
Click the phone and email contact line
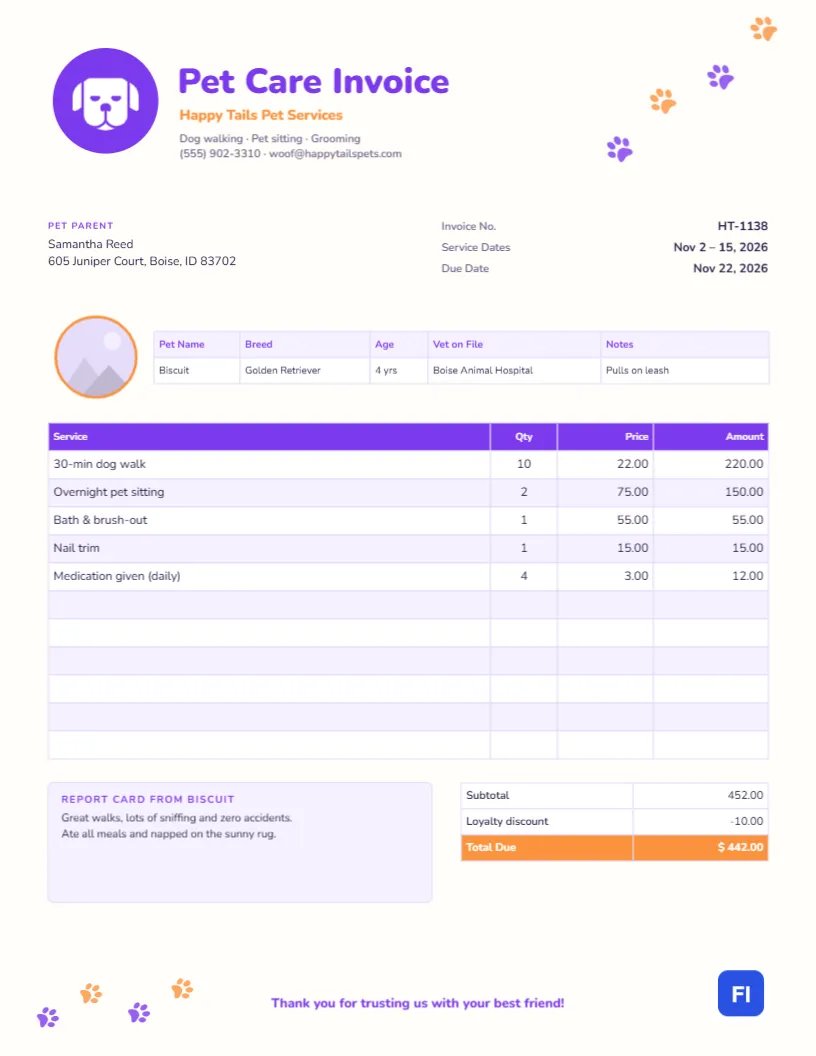(x=290, y=154)
